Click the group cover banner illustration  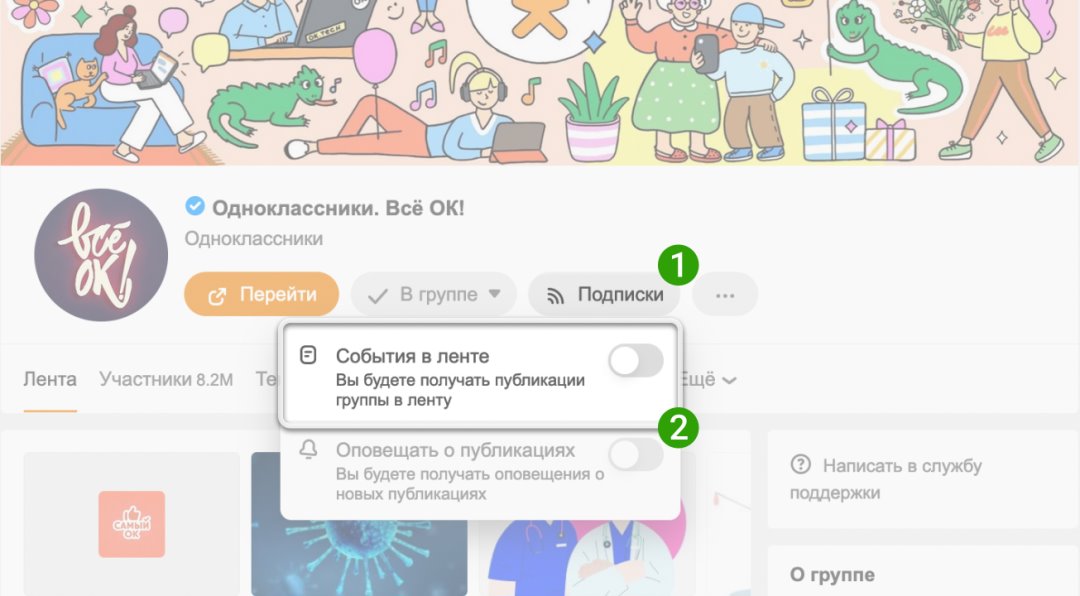tap(540, 83)
